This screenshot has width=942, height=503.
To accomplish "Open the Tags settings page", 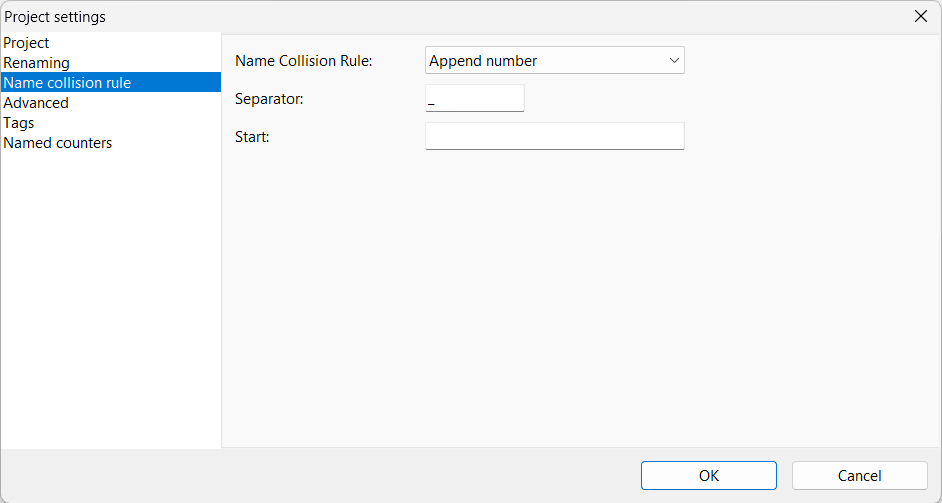I will [x=111, y=123].
